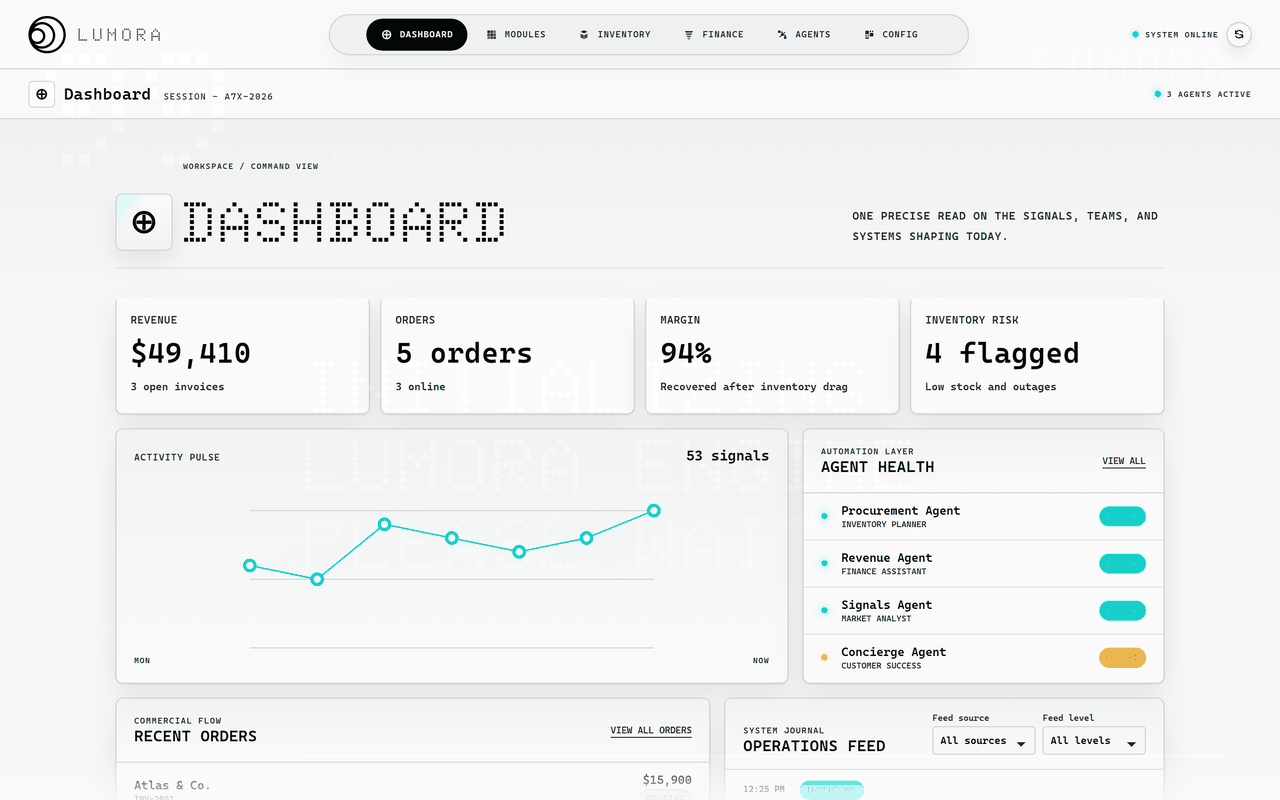
Task: Select the Procurement Agent row
Action: pyautogui.click(x=984, y=516)
